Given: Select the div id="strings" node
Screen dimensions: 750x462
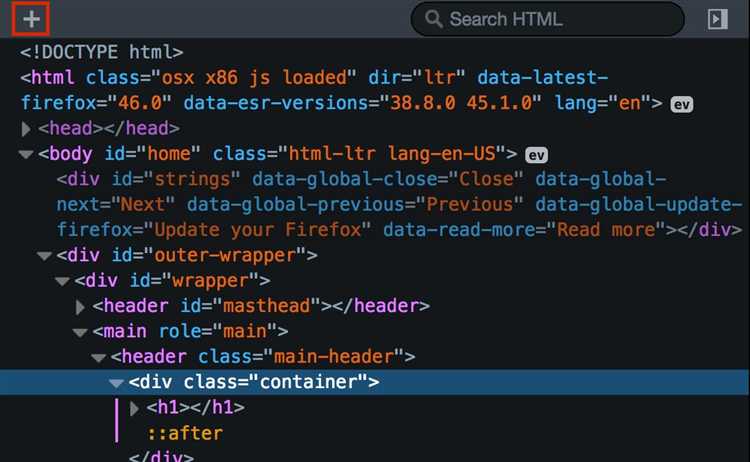Looking at the screenshot, I should (399, 204).
